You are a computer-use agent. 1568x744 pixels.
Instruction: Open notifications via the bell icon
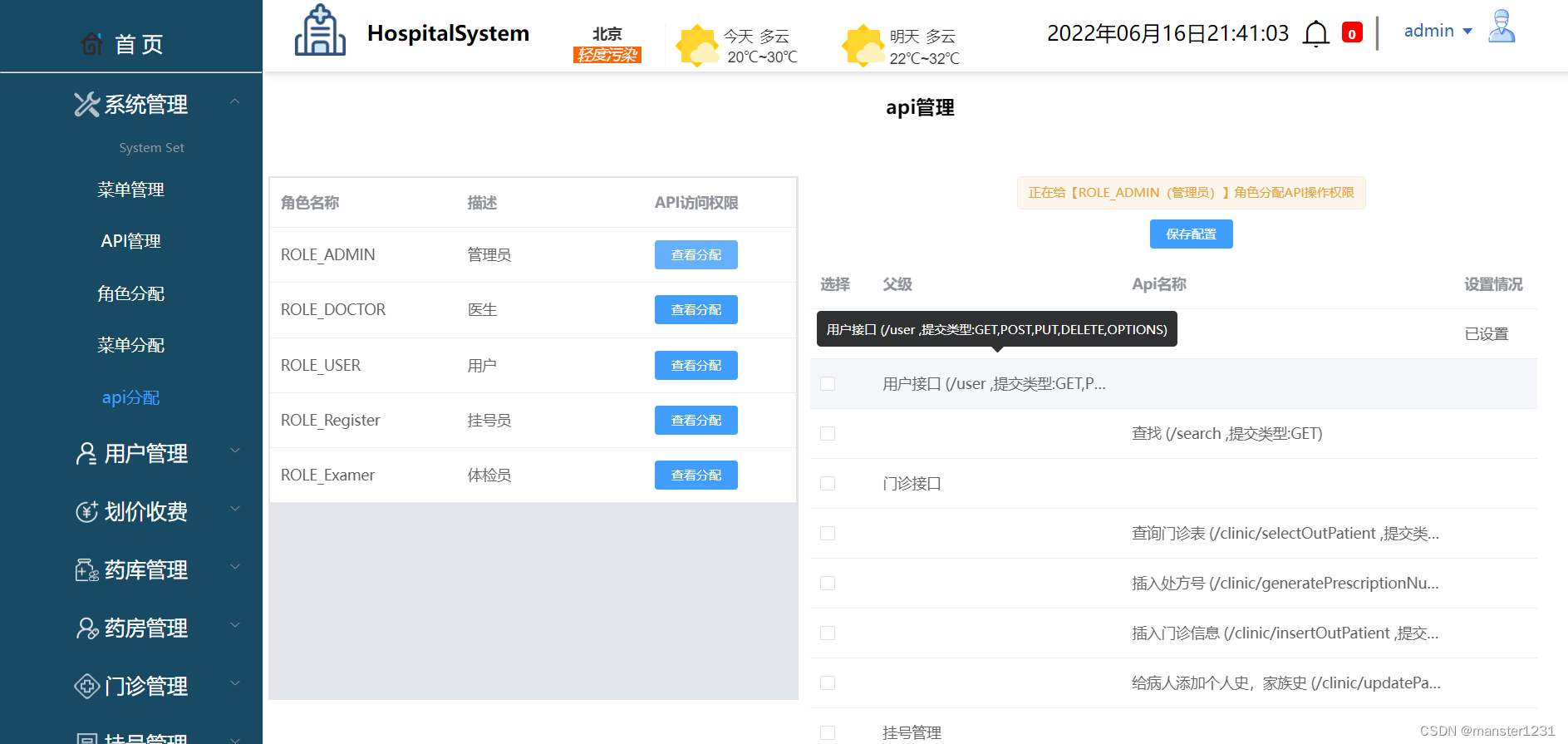(x=1315, y=34)
